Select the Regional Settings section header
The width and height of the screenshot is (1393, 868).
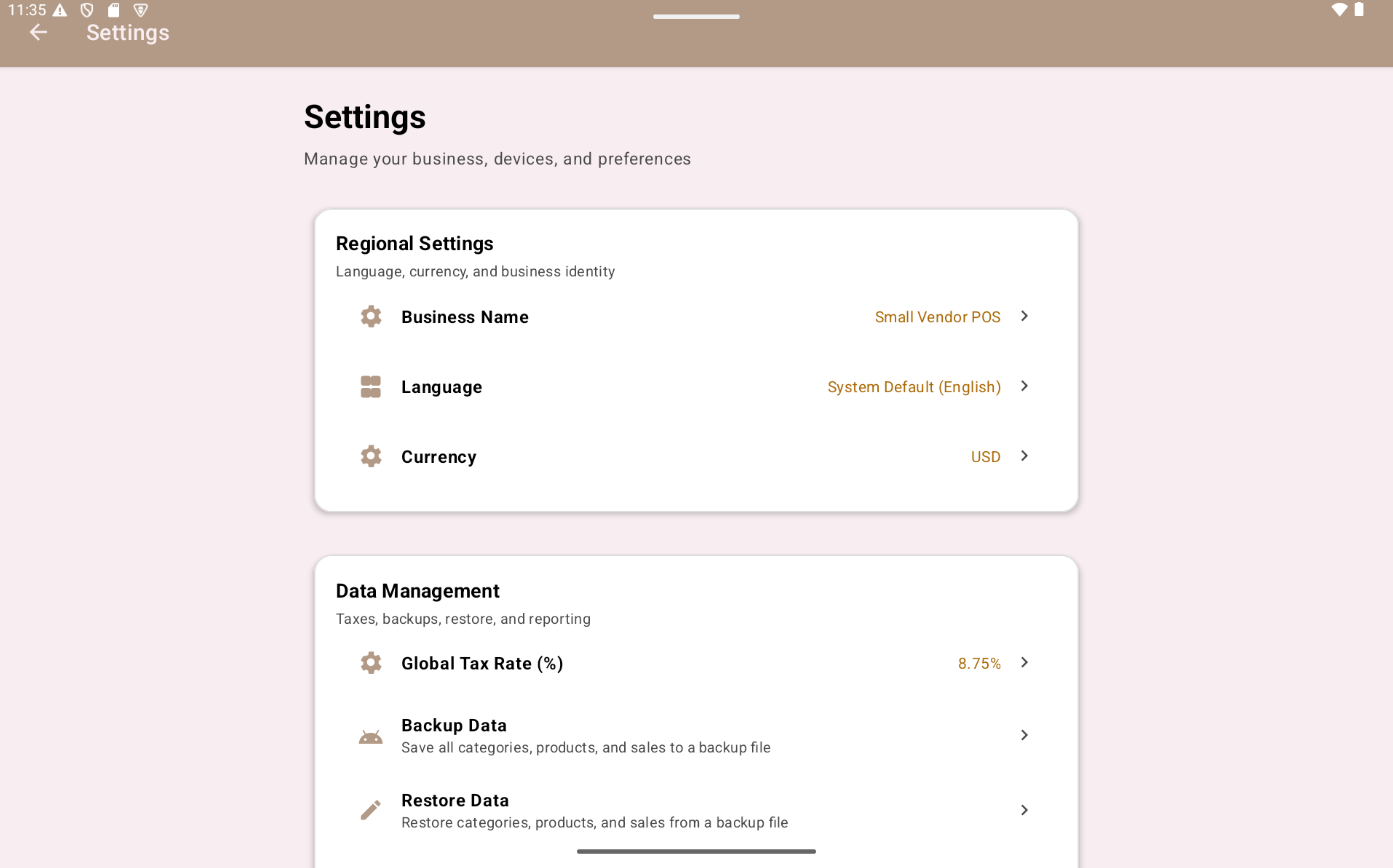tap(414, 243)
